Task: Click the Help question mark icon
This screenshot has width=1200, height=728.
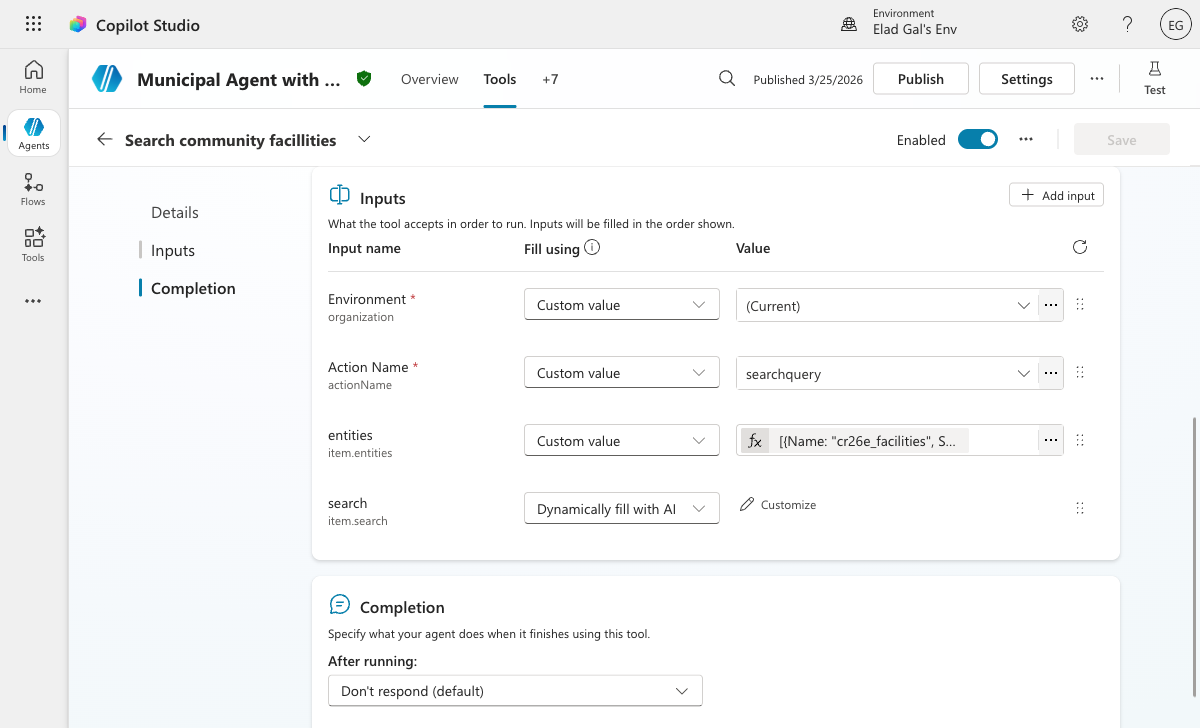Action: click(1127, 25)
